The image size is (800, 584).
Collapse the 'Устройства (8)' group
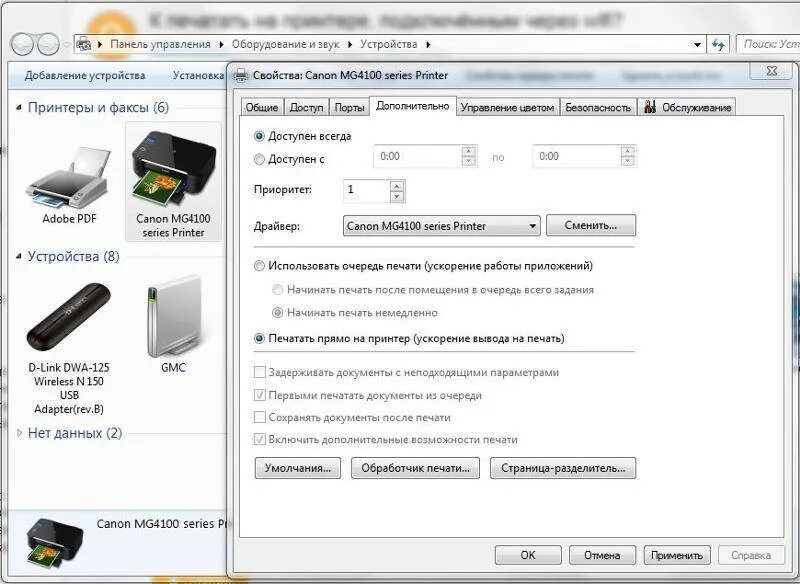tap(19, 256)
